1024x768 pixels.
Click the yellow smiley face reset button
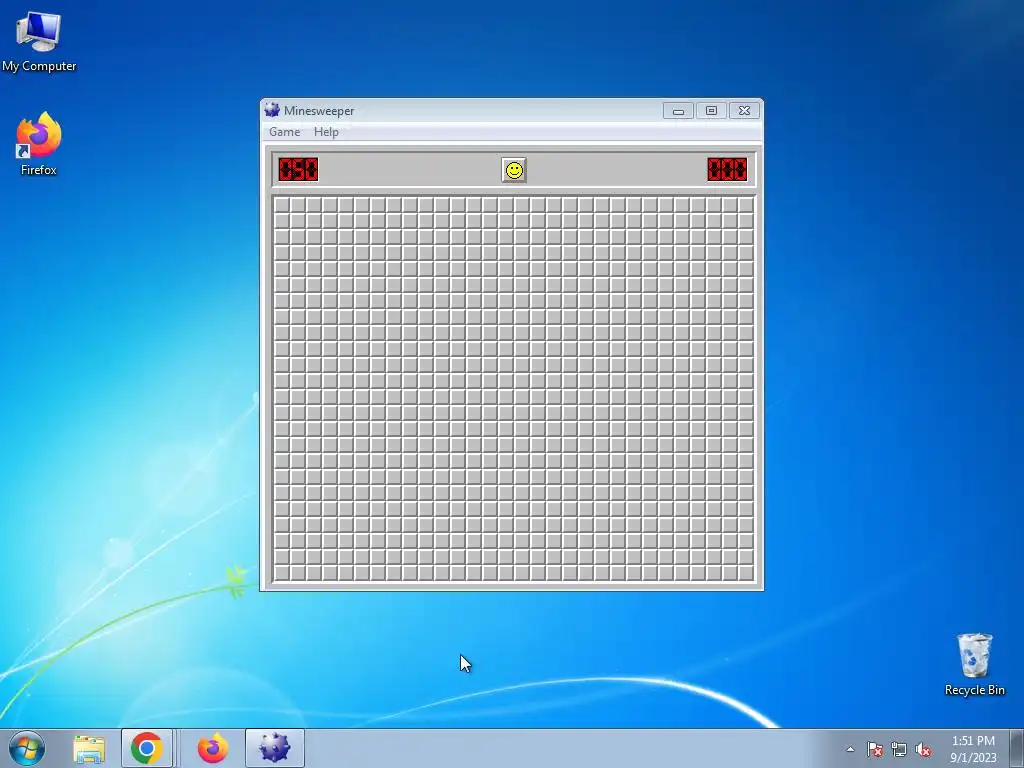coord(514,170)
